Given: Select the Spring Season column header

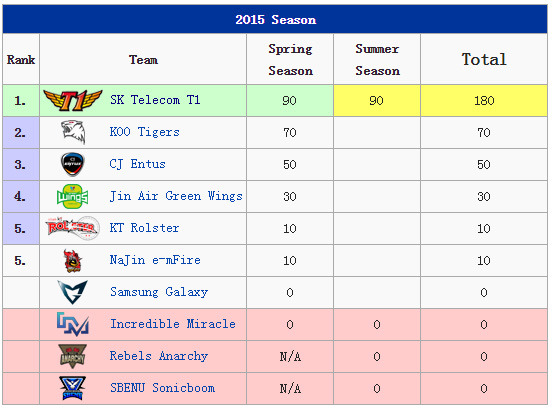Looking at the screenshot, I should pyautogui.click(x=290, y=59).
